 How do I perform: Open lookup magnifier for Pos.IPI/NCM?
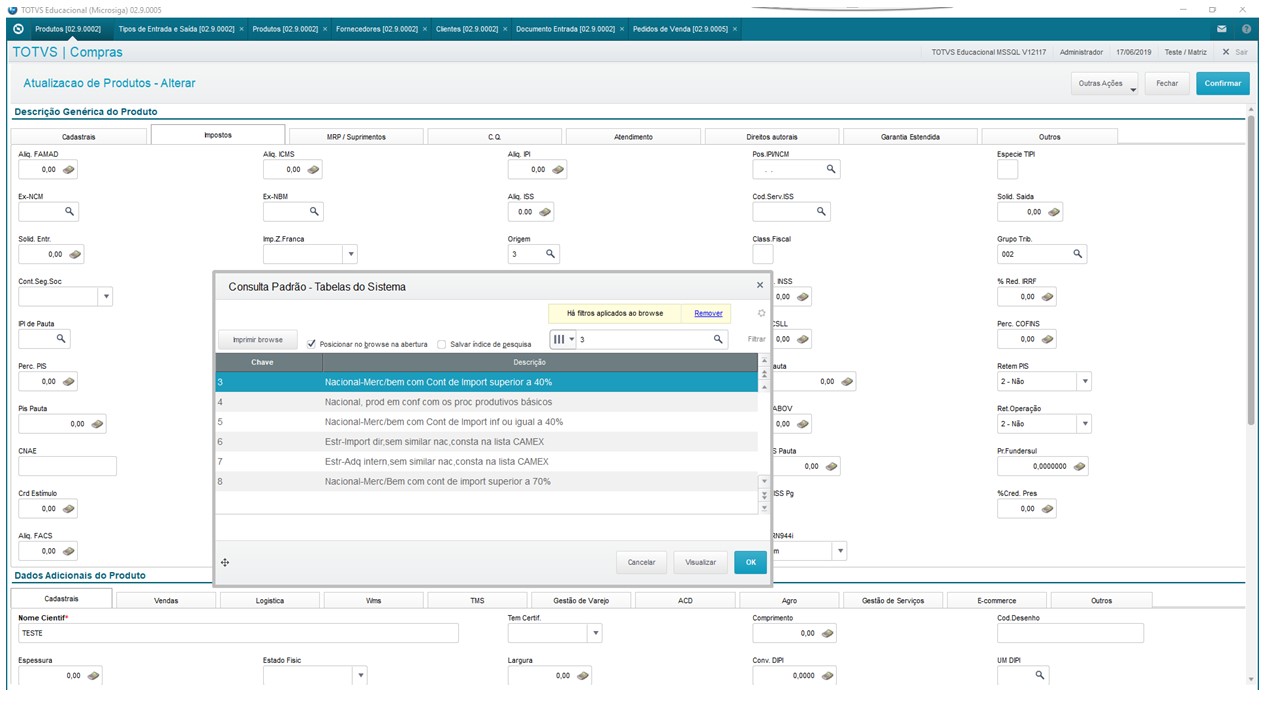pyautogui.click(x=830, y=170)
